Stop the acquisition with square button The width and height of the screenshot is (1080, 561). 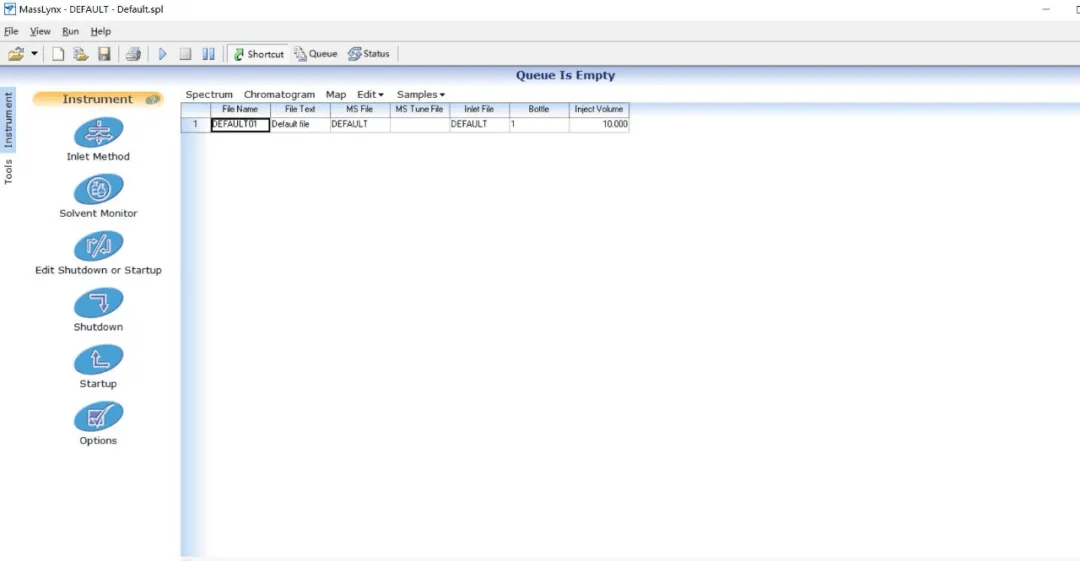click(185, 54)
